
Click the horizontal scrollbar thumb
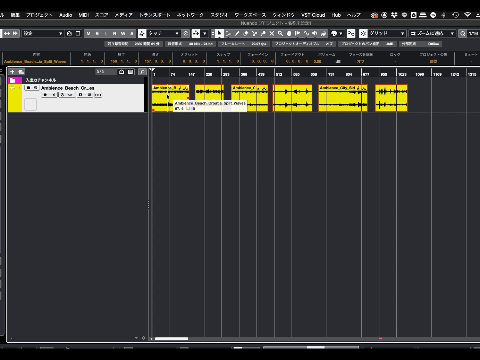171,339
